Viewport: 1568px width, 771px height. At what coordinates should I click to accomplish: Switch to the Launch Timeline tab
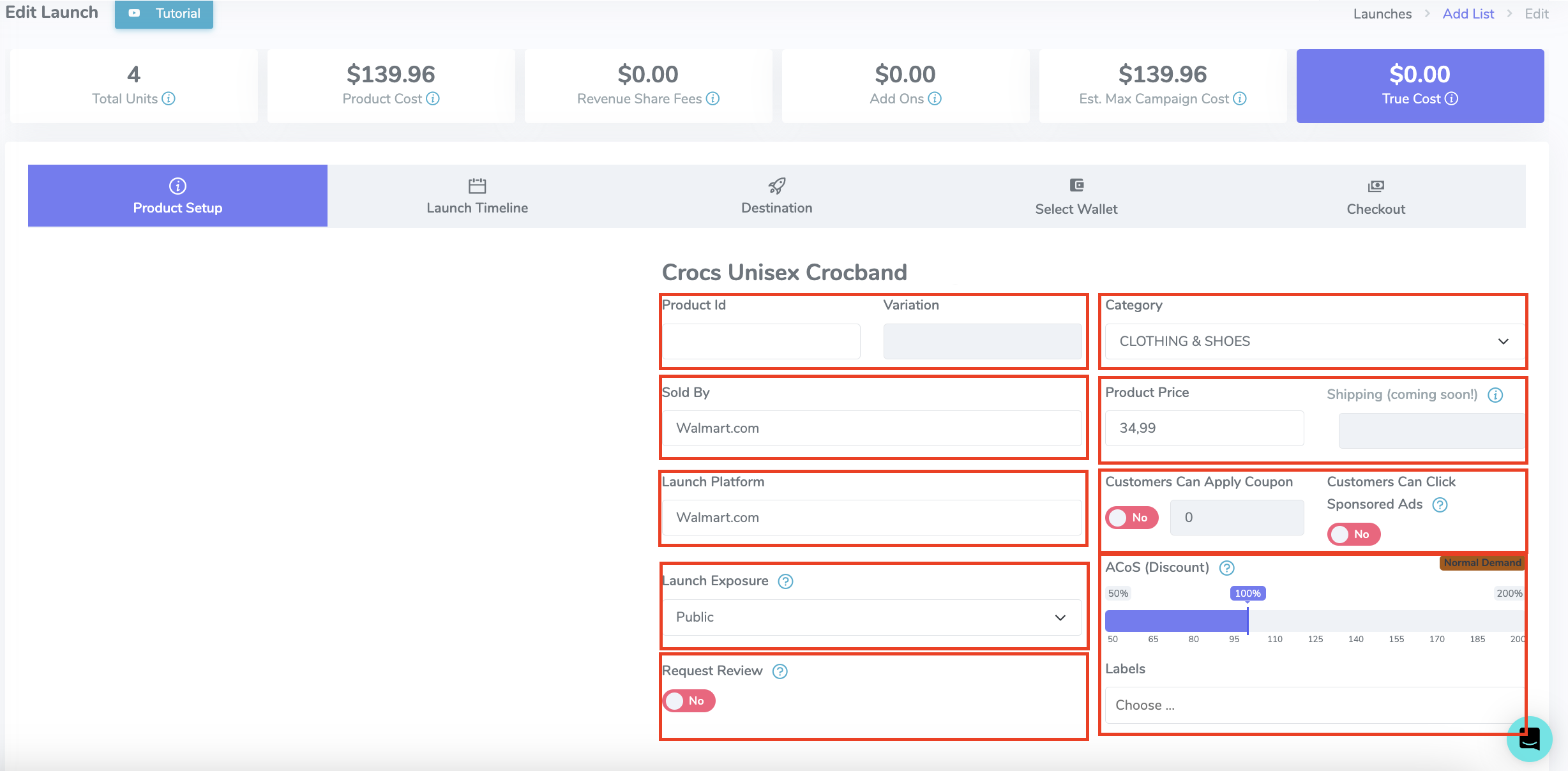pyautogui.click(x=477, y=197)
